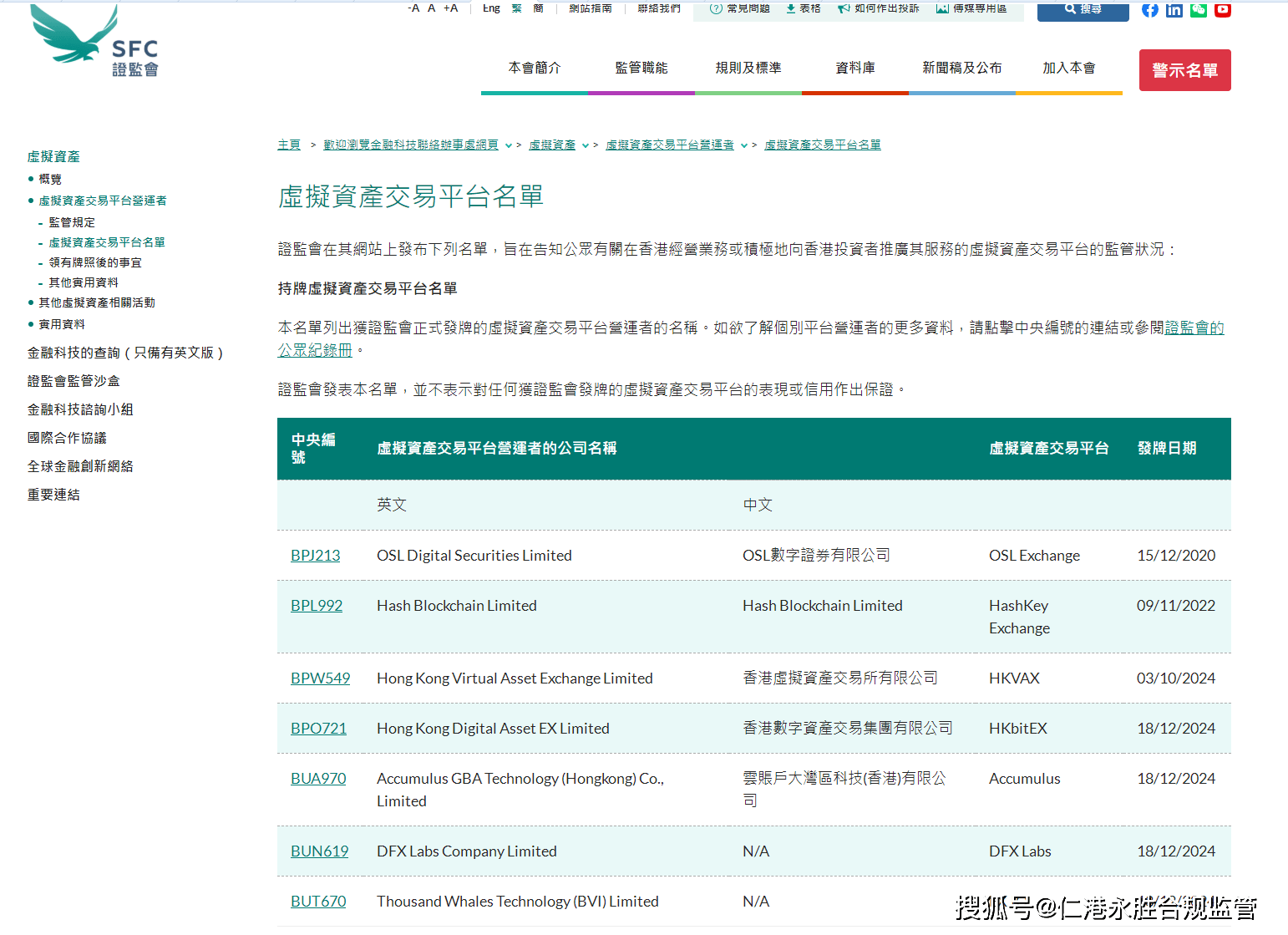Open central number BPO721
1288x935 pixels.
point(318,729)
